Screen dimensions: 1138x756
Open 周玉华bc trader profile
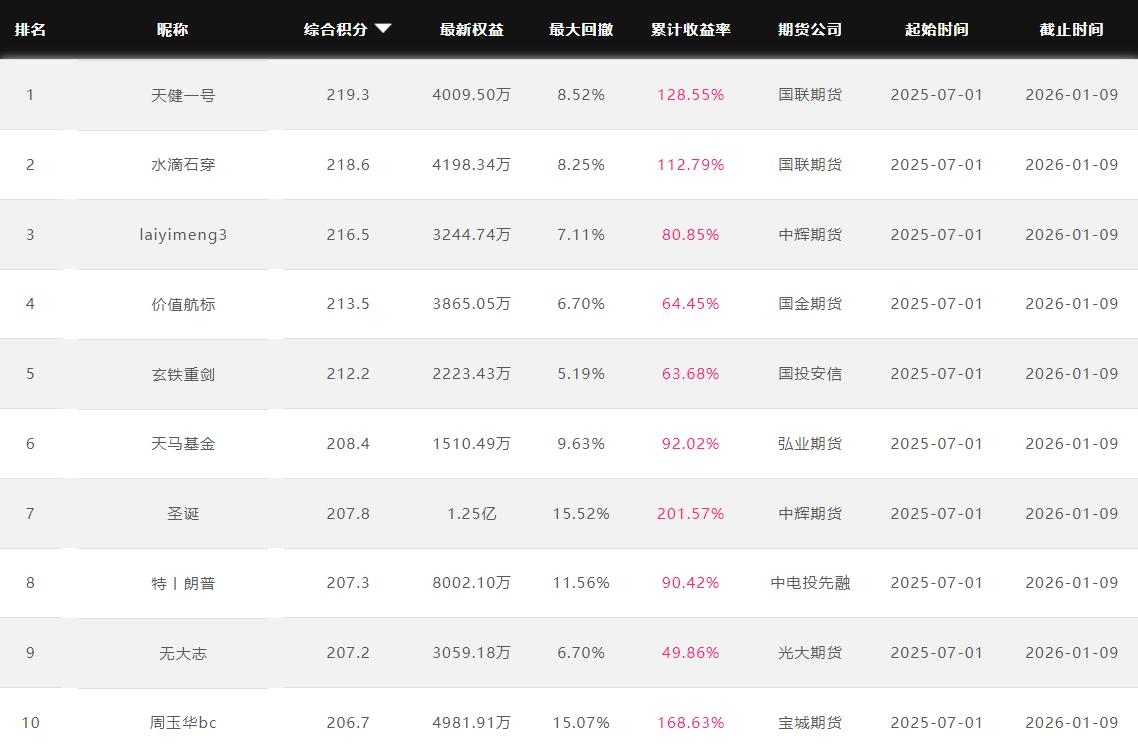point(183,722)
